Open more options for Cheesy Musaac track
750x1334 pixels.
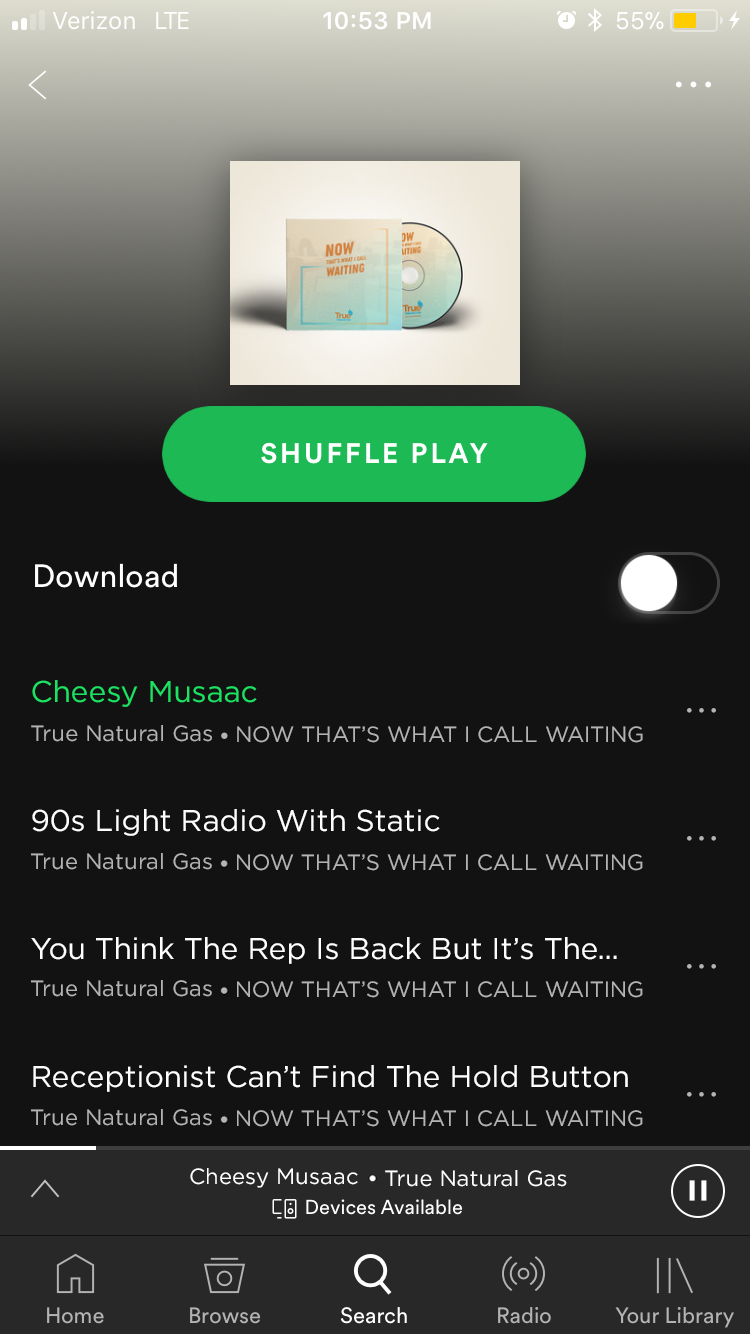[701, 711]
